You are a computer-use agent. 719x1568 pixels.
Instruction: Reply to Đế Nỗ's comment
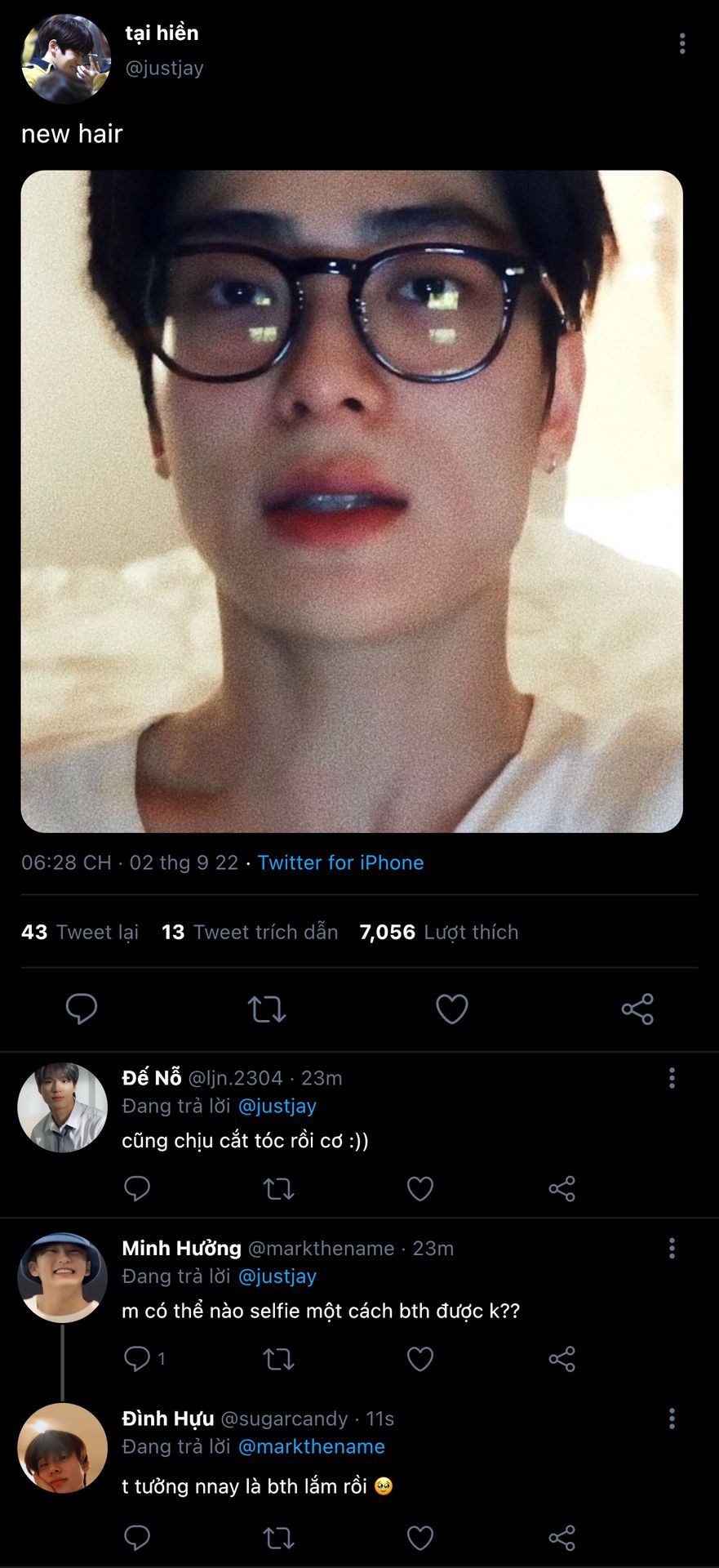pos(137,1188)
